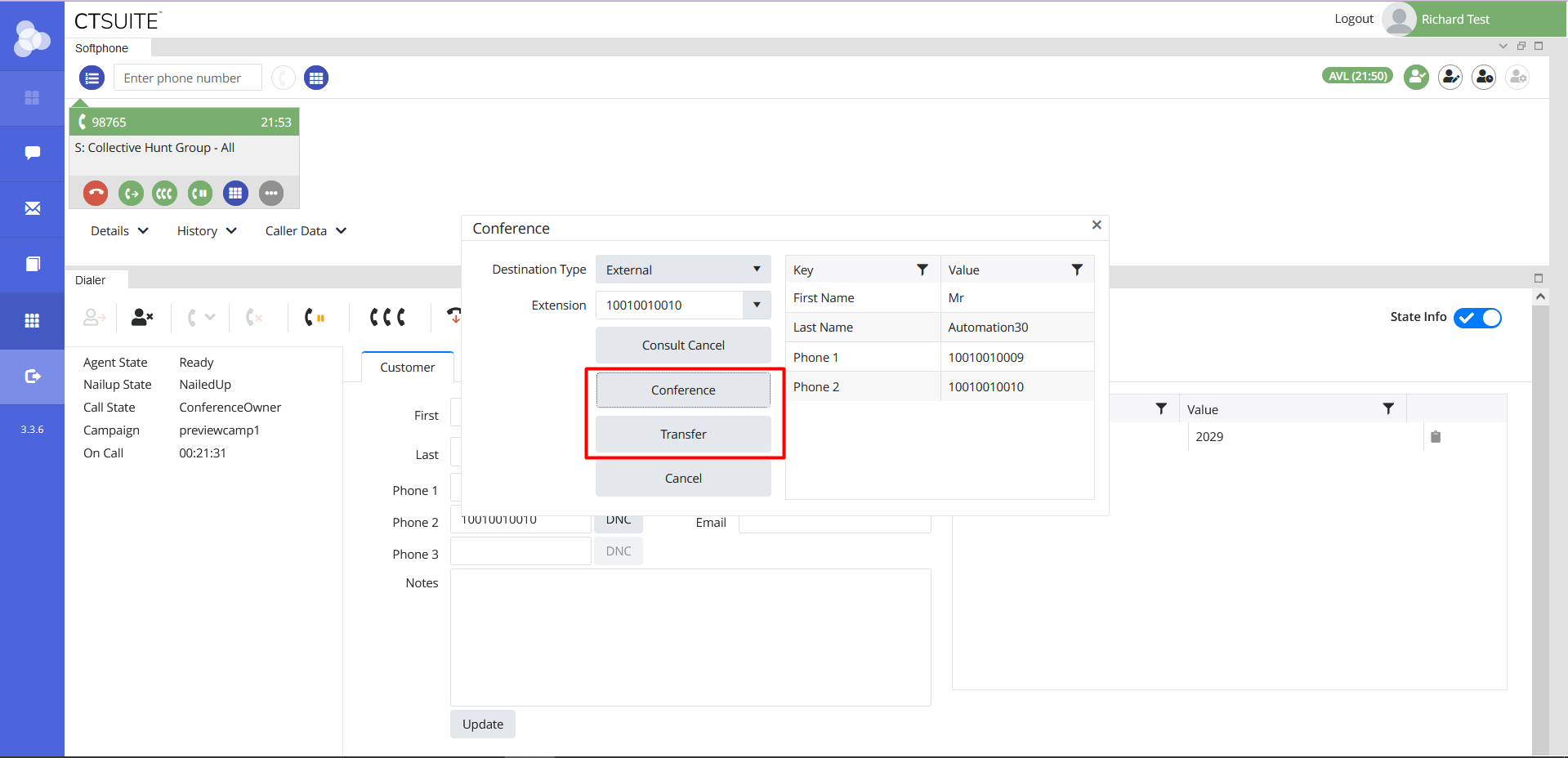Screen dimensions: 1568x758
Task: Click the agent break clock icon
Action: (1484, 78)
